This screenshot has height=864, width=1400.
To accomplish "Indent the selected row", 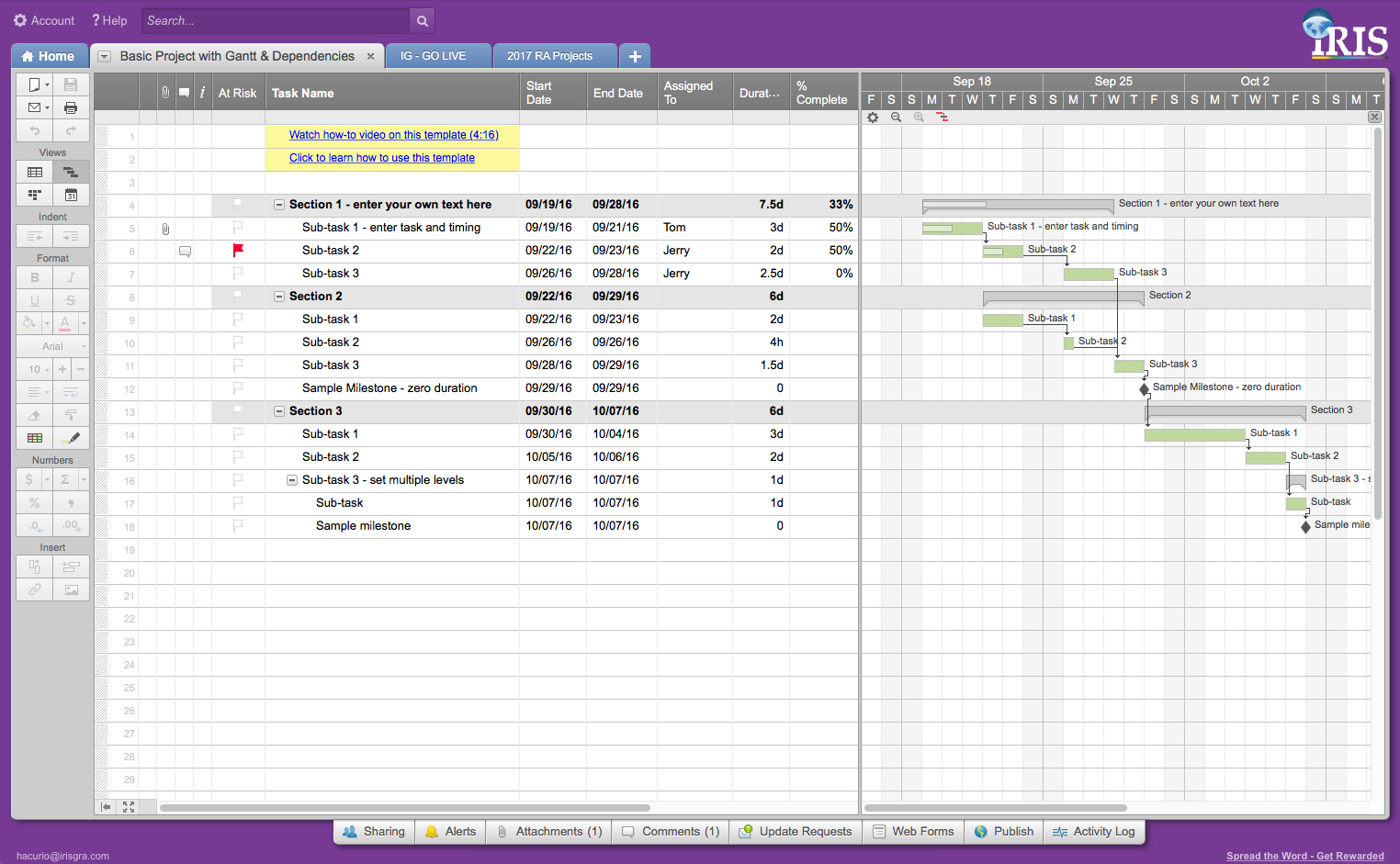I will pos(71,236).
